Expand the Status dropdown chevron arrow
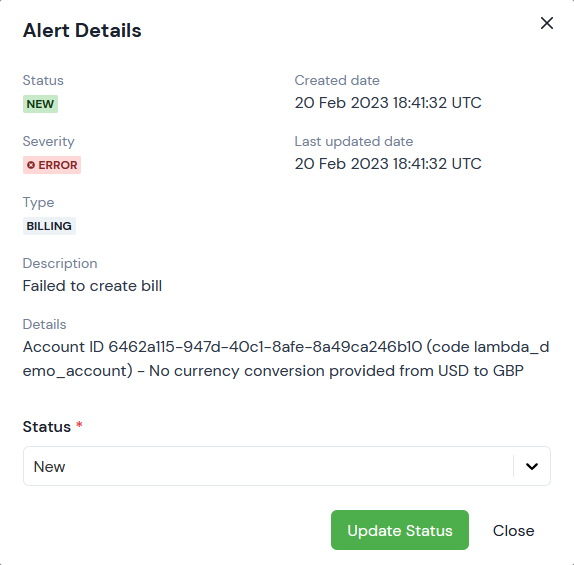Image resolution: width=574 pixels, height=565 pixels. pyautogui.click(x=532, y=466)
